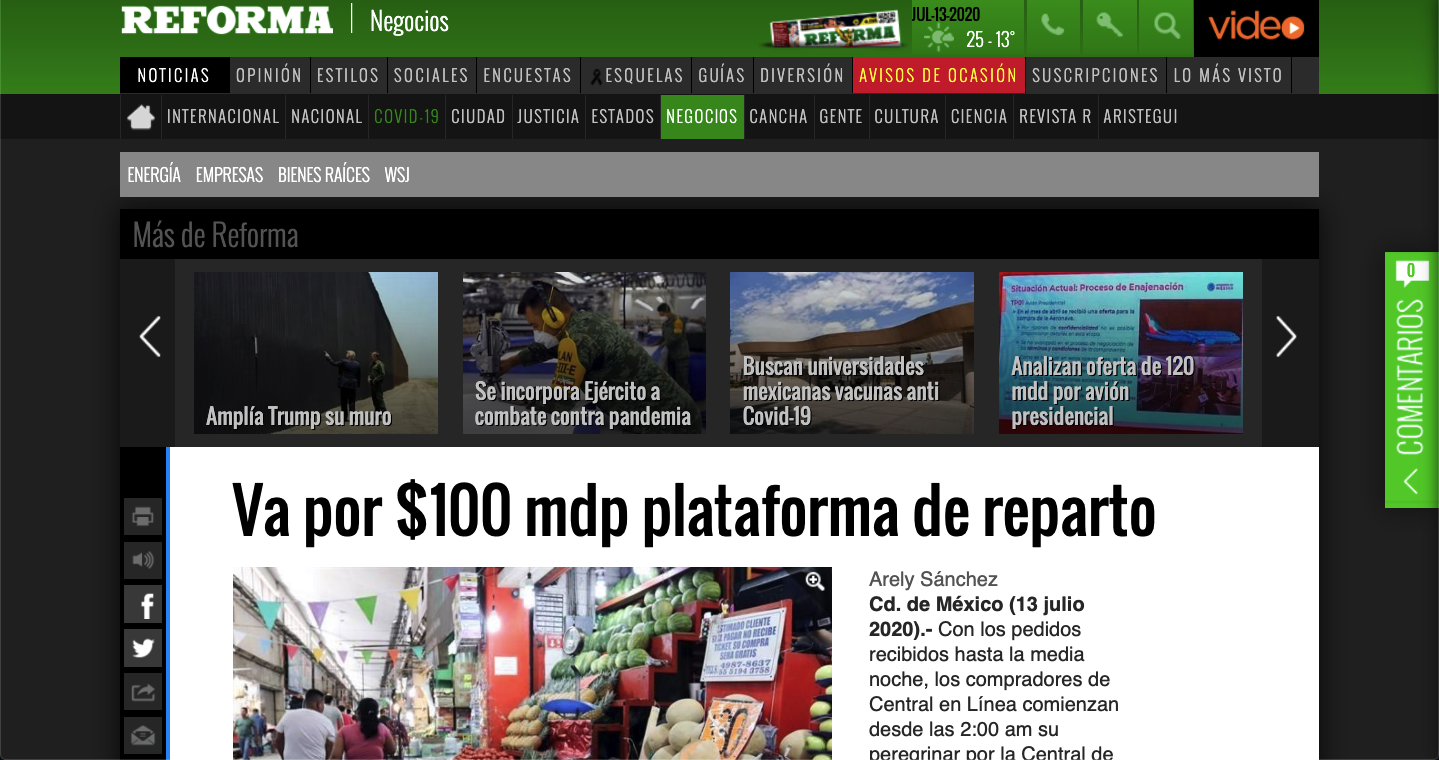Select the listen/audio icon in the sidebar
1439x760 pixels.
click(x=142, y=560)
